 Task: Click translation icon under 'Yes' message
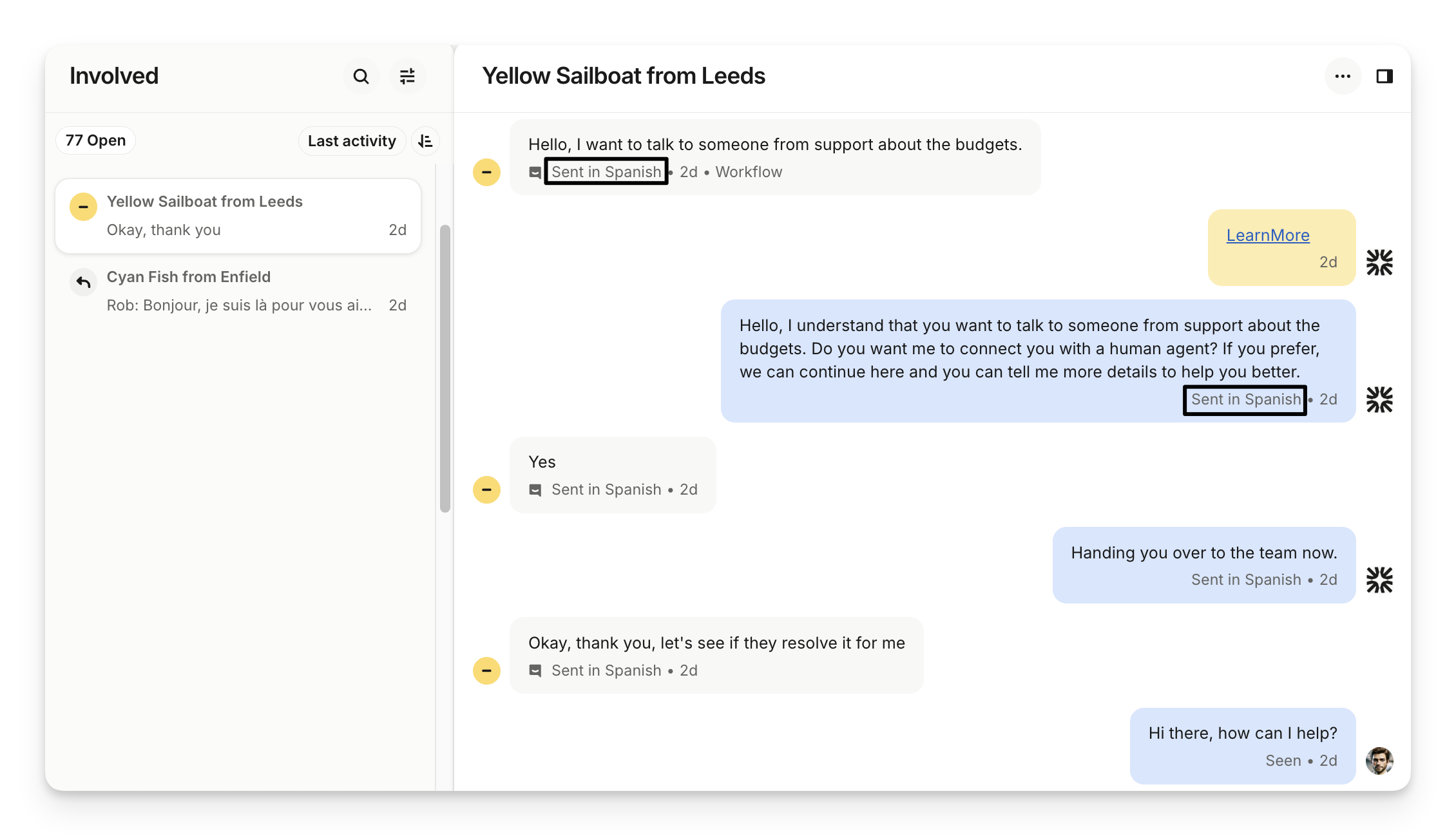click(x=535, y=490)
